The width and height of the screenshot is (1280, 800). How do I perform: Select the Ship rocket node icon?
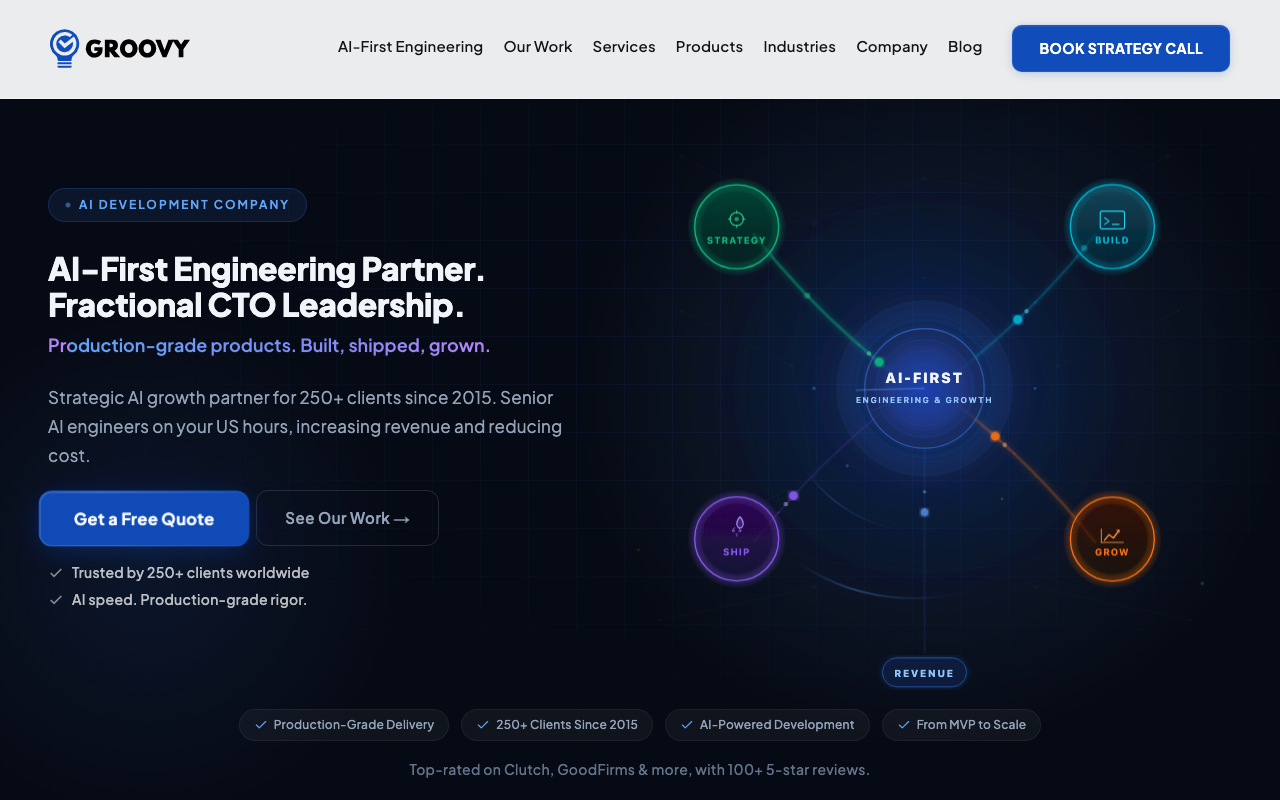point(738,525)
